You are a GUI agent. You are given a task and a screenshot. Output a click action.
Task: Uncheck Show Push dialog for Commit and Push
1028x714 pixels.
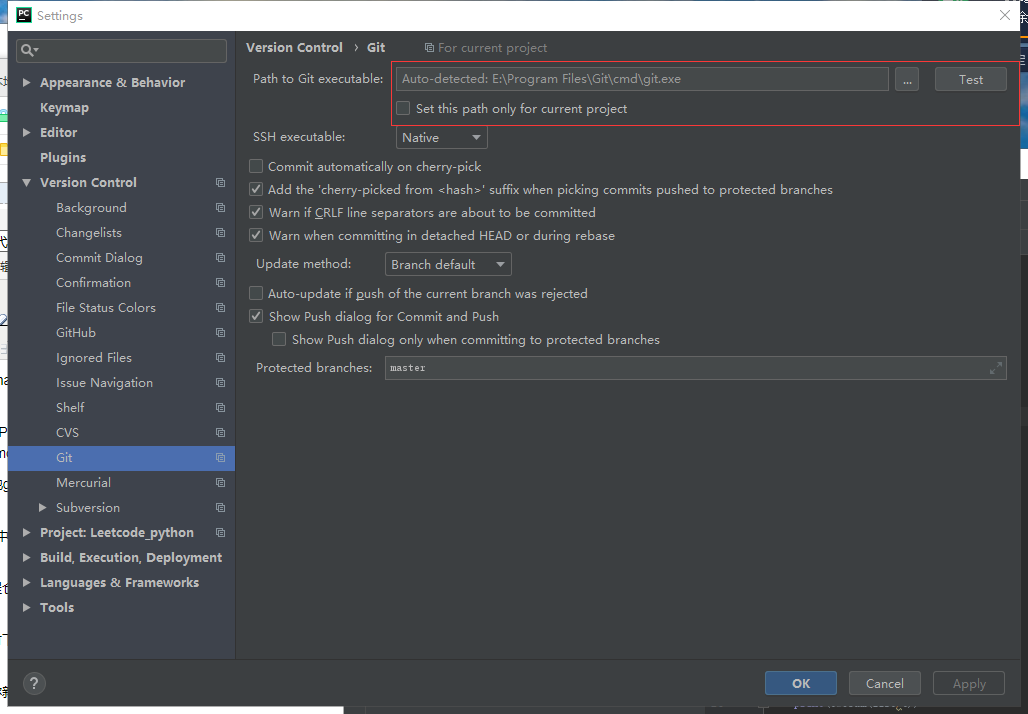256,317
